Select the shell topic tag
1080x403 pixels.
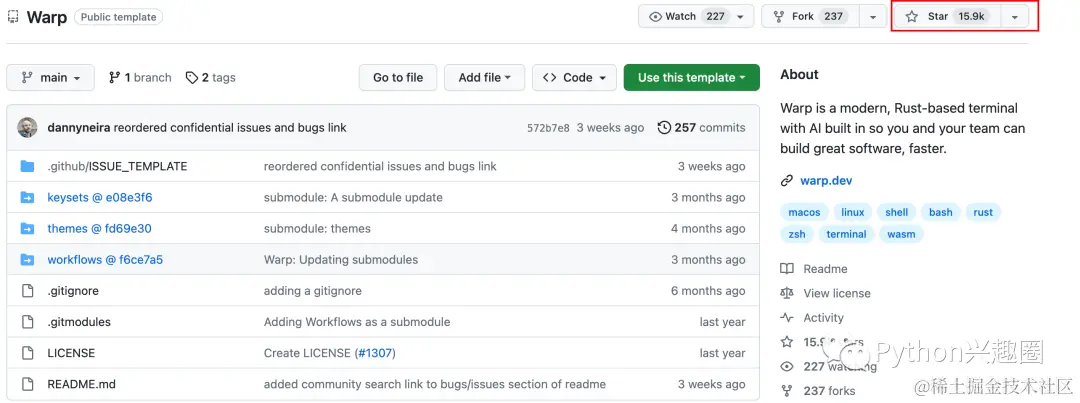(897, 213)
